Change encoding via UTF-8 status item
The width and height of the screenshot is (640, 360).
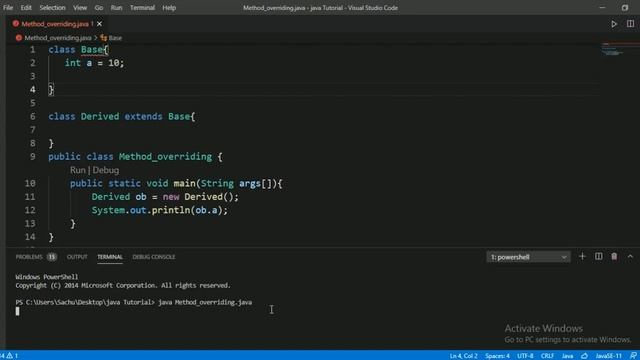[x=525, y=356]
